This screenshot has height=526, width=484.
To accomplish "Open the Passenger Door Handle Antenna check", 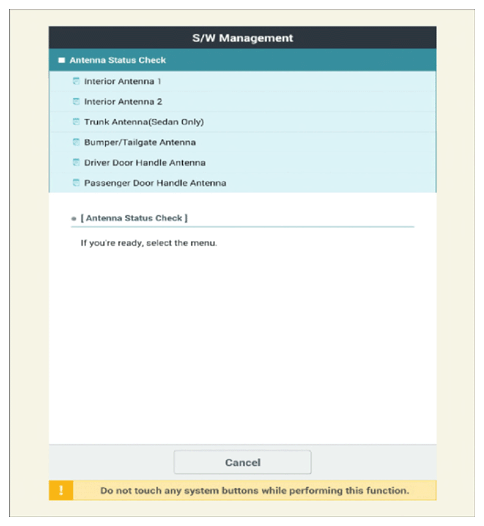I will point(243,183).
